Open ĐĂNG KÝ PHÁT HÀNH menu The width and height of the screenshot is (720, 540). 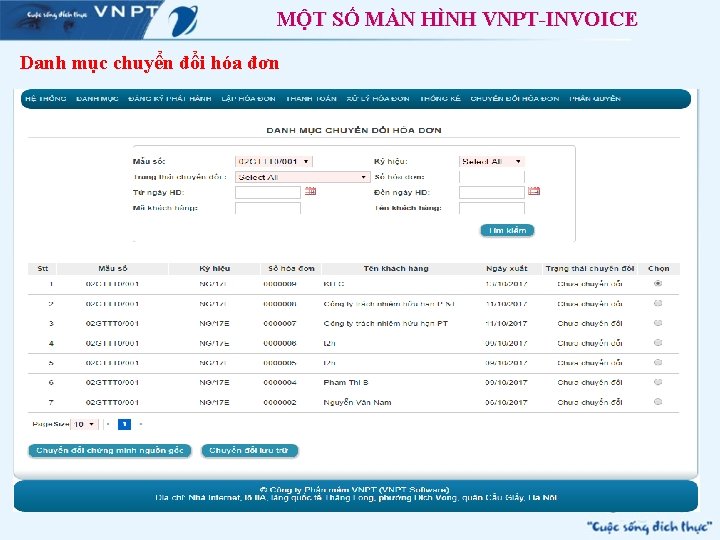[170, 99]
